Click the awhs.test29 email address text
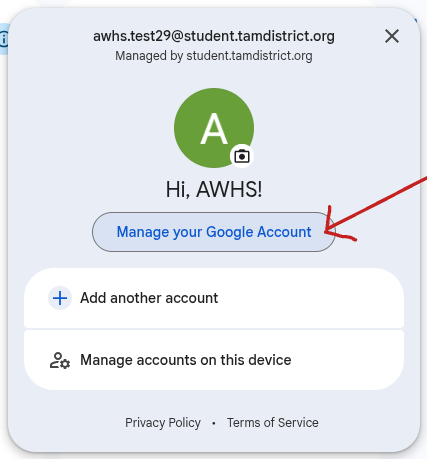Screen dimensions: 427x459 214,36
